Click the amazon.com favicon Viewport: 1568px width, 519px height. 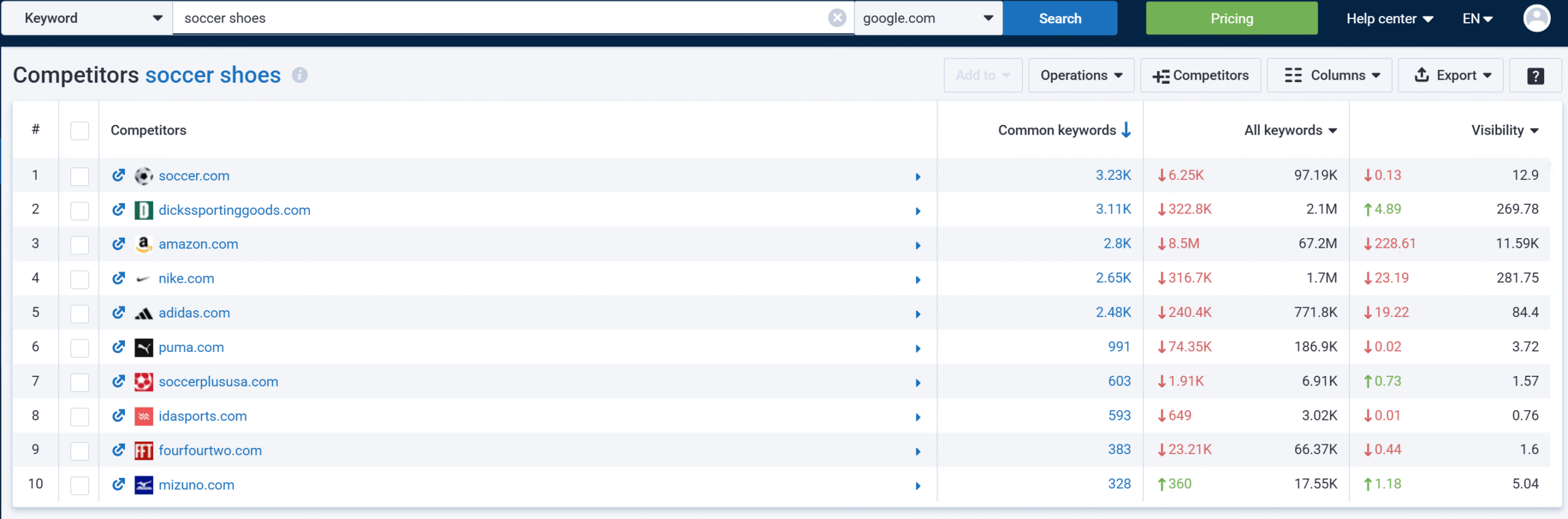coord(143,245)
